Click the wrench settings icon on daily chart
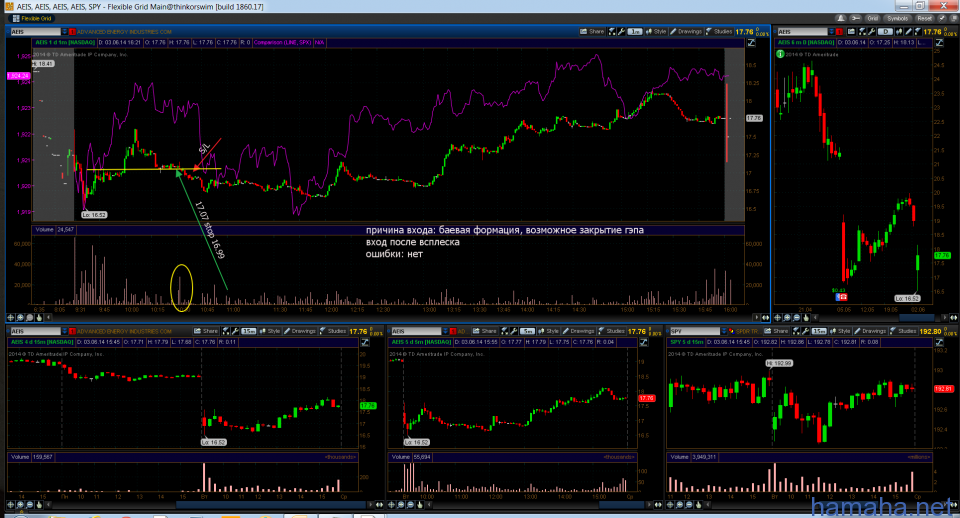Viewport: 960px width, 518px height. (x=871, y=31)
